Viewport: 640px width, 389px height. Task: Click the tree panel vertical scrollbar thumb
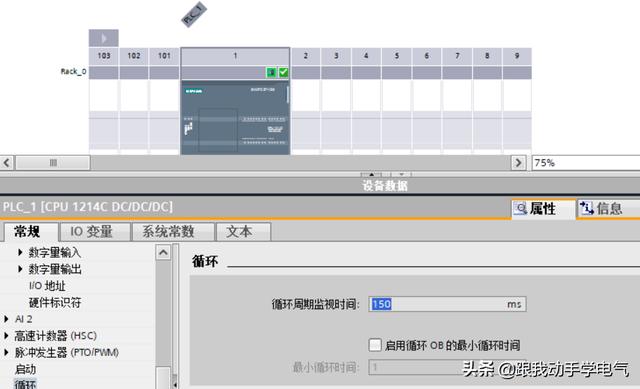click(x=163, y=378)
